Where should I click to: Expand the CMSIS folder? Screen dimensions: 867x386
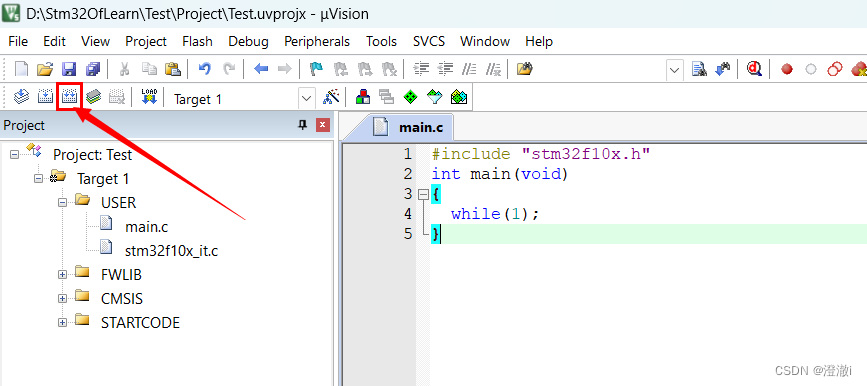62,299
